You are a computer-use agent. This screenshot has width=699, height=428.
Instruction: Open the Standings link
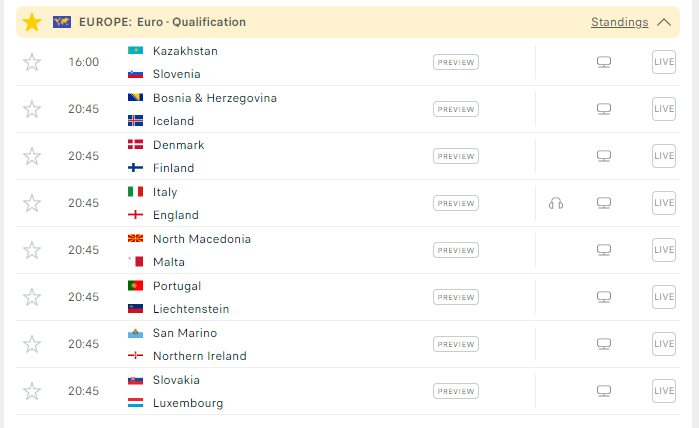[619, 22]
